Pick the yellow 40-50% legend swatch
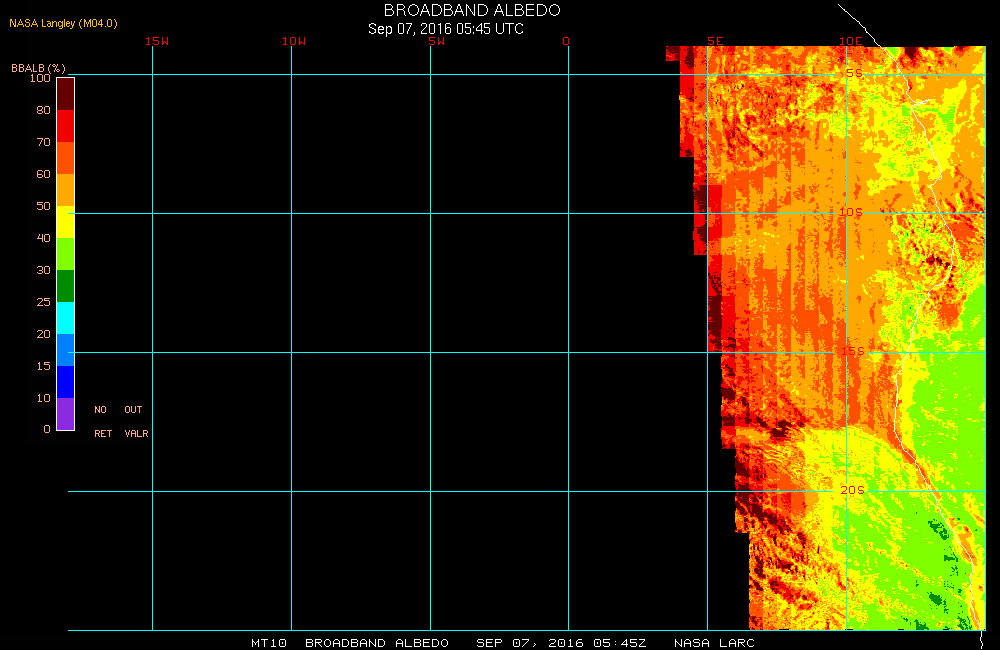The image size is (1000, 650). pos(65,222)
